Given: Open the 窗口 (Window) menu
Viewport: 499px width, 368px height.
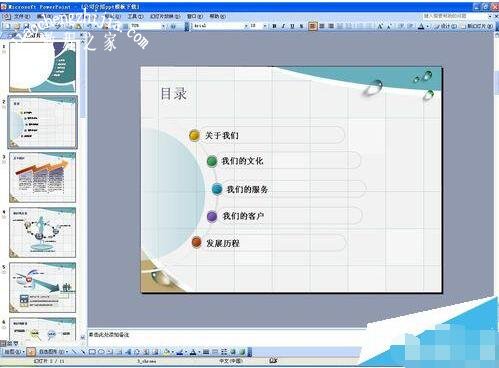Looking at the screenshot, I should (194, 16).
